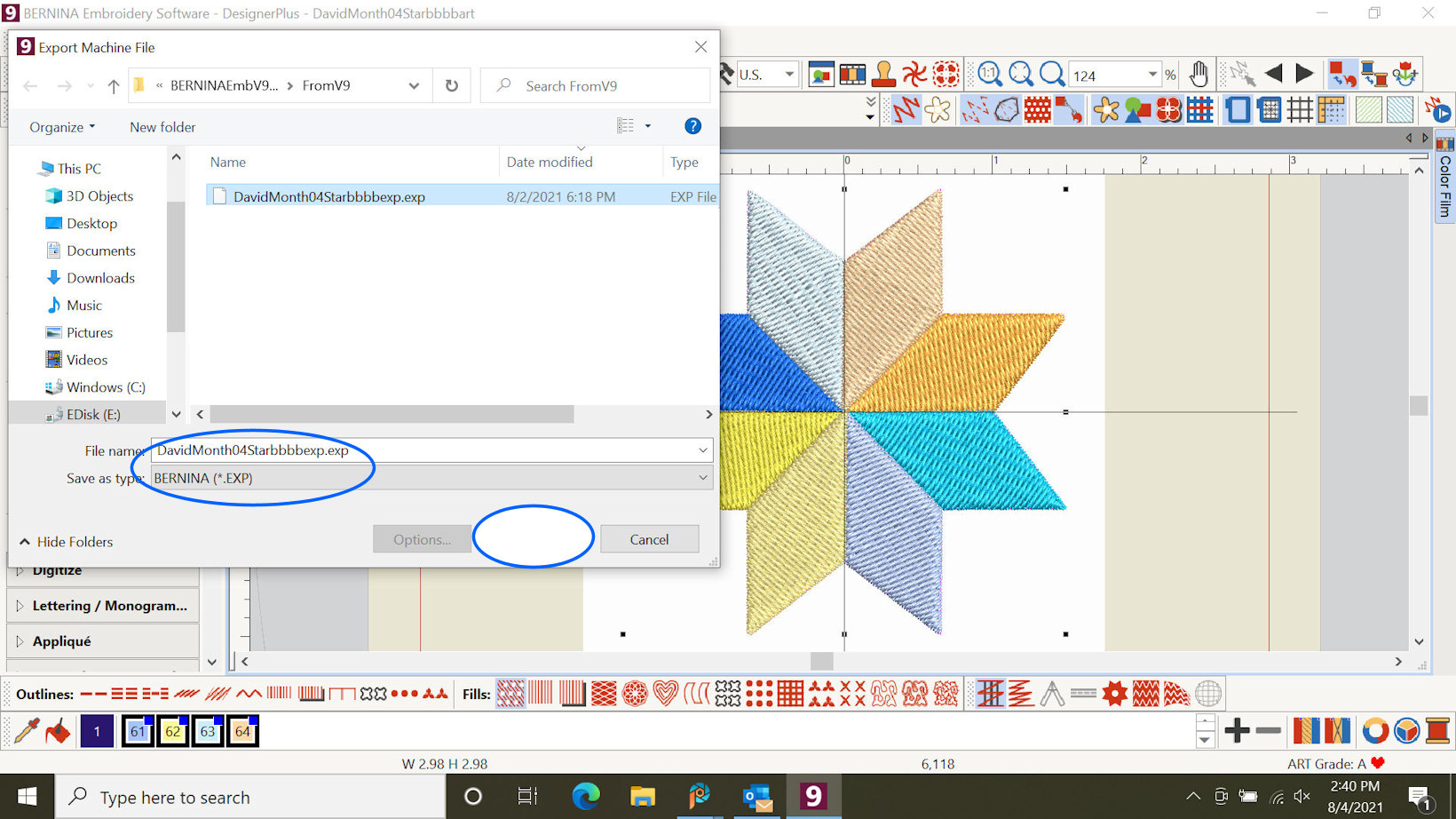Click the red paint bucket tool
This screenshot has width=1456, height=819.
click(x=58, y=731)
